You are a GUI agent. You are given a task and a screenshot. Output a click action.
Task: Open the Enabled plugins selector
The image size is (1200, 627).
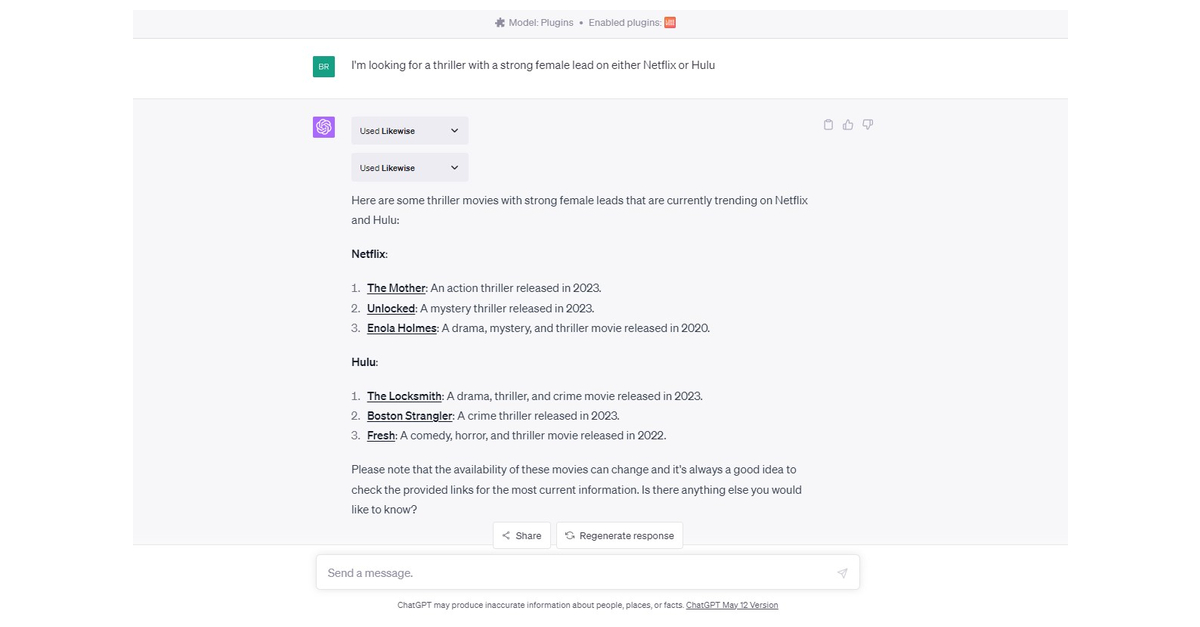(x=630, y=21)
